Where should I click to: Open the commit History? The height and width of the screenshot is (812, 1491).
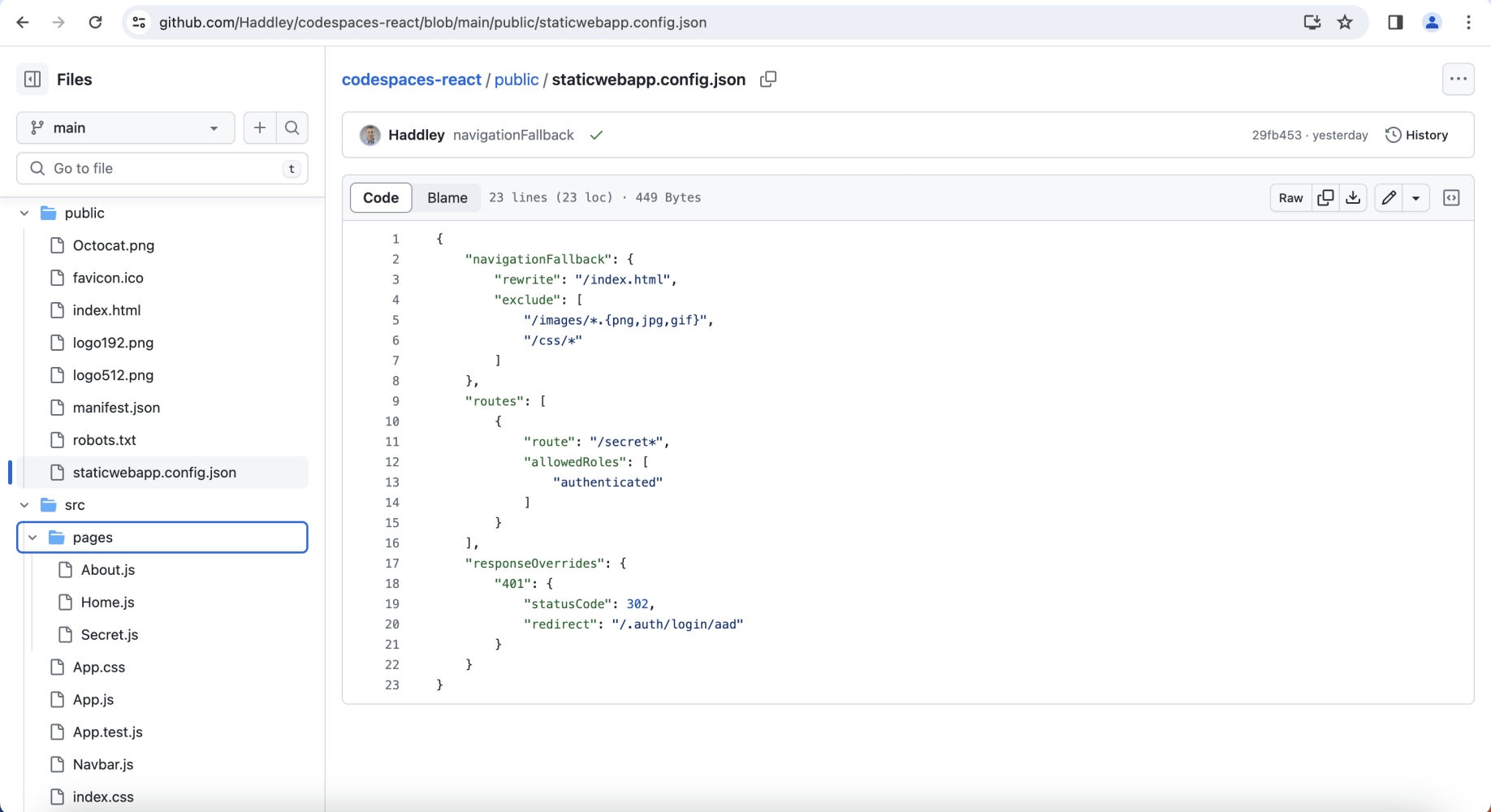coord(1416,135)
